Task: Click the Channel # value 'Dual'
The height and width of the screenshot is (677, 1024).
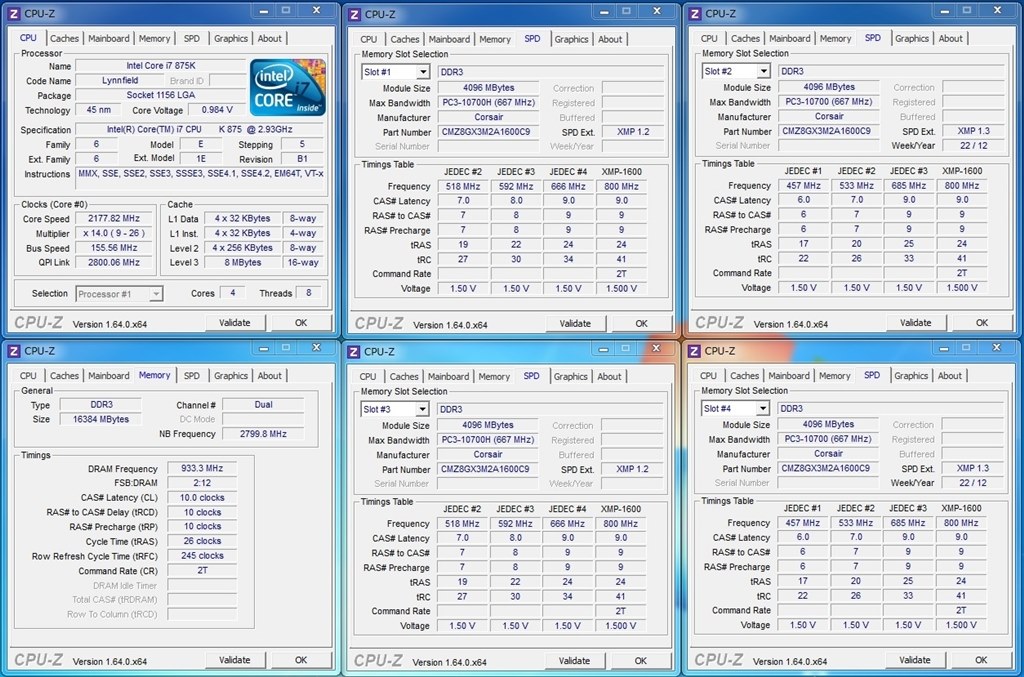Action: tap(263, 405)
